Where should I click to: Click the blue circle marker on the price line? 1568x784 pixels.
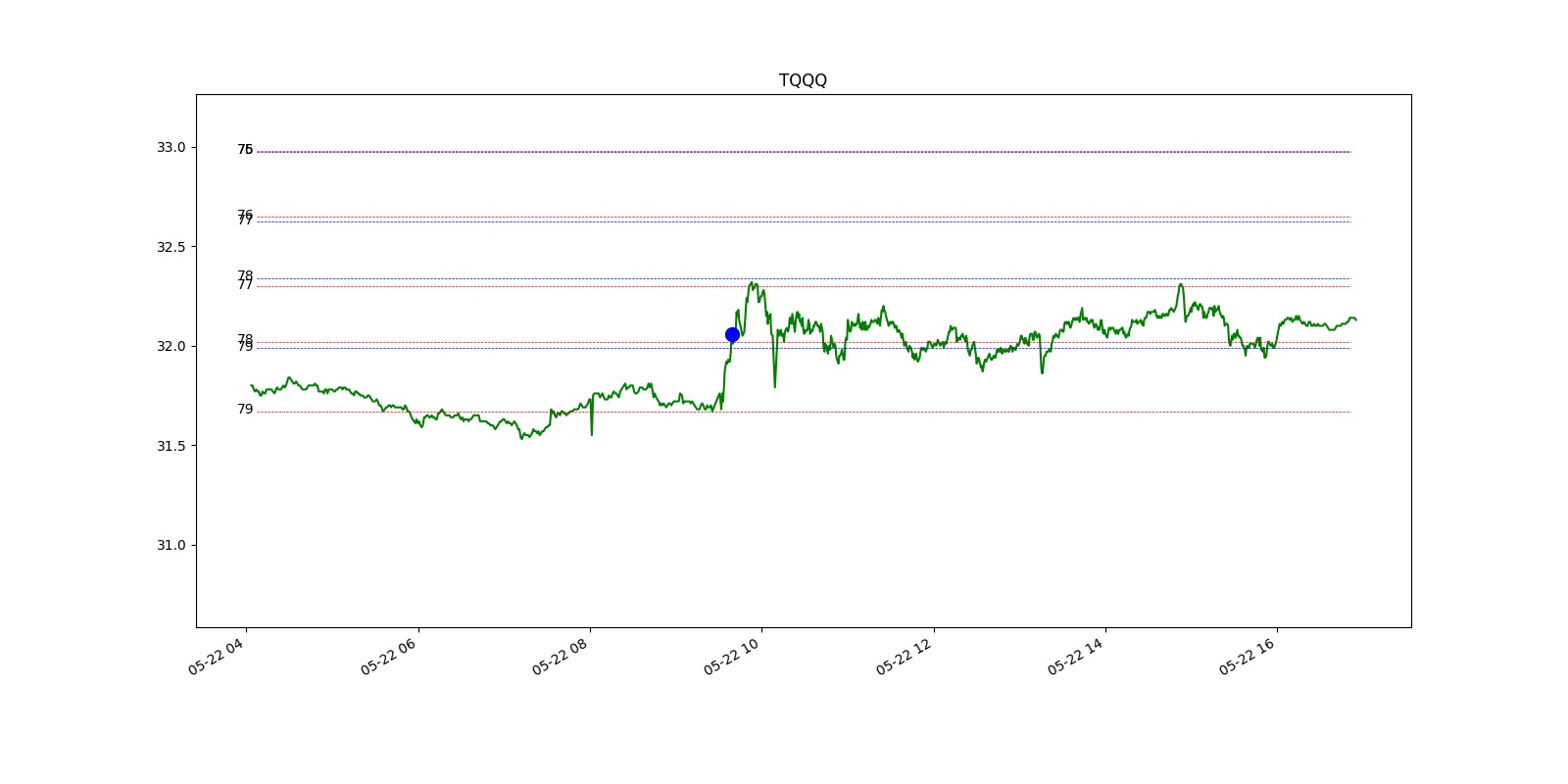point(732,335)
